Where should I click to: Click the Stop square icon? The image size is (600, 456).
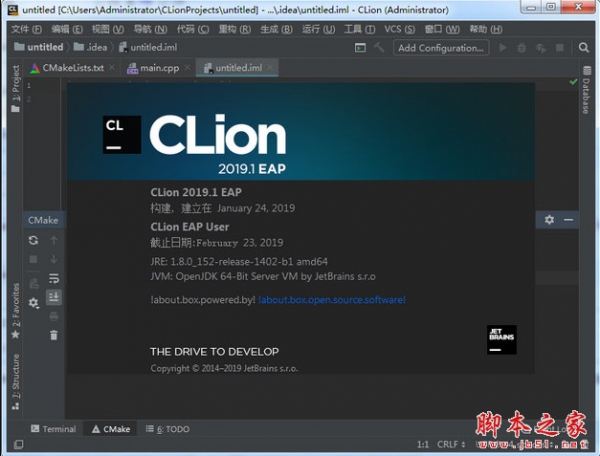(x=560, y=48)
